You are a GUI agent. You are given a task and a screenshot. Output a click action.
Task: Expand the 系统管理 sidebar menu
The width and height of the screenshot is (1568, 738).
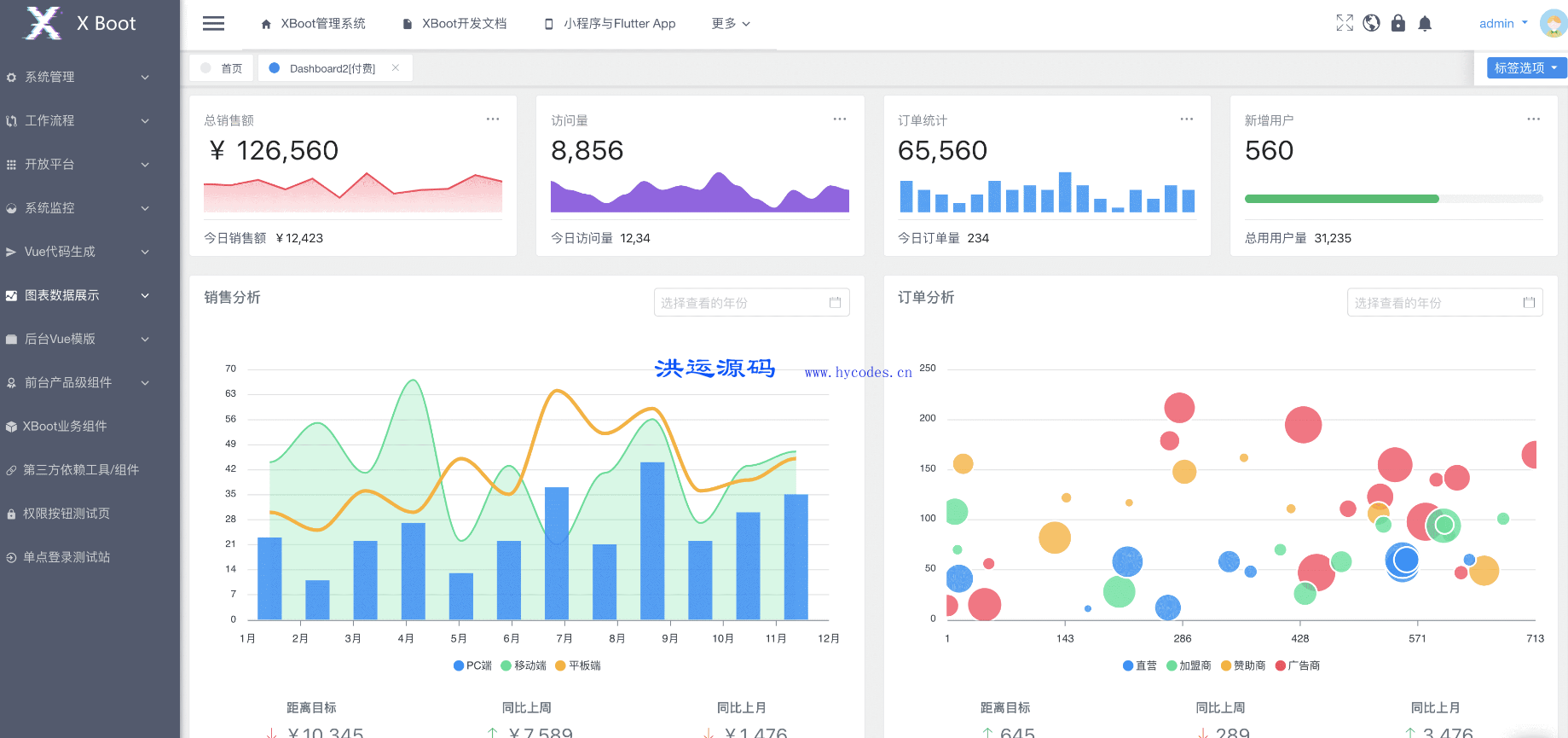(90, 77)
